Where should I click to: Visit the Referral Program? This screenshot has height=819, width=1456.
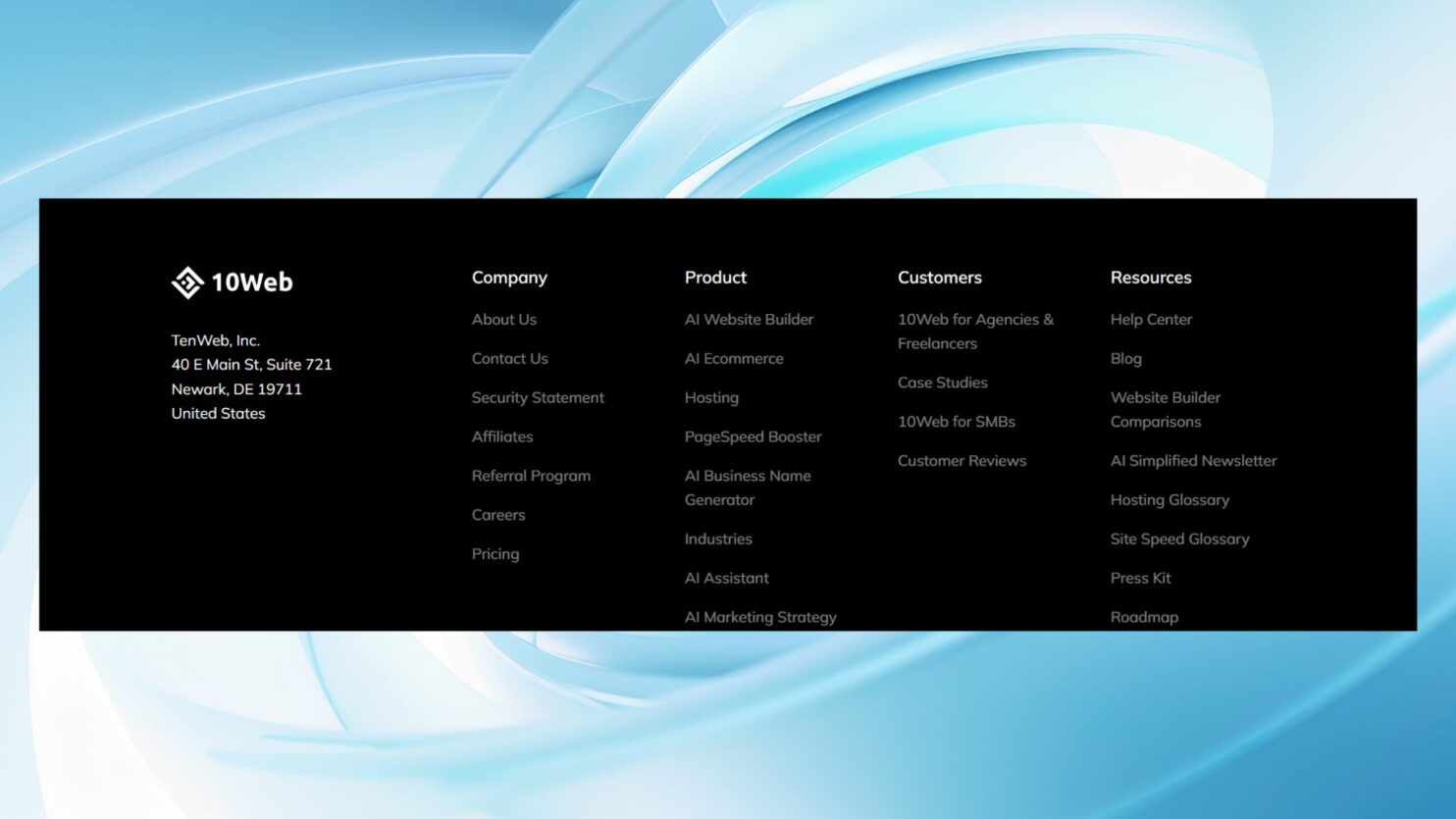pos(531,476)
